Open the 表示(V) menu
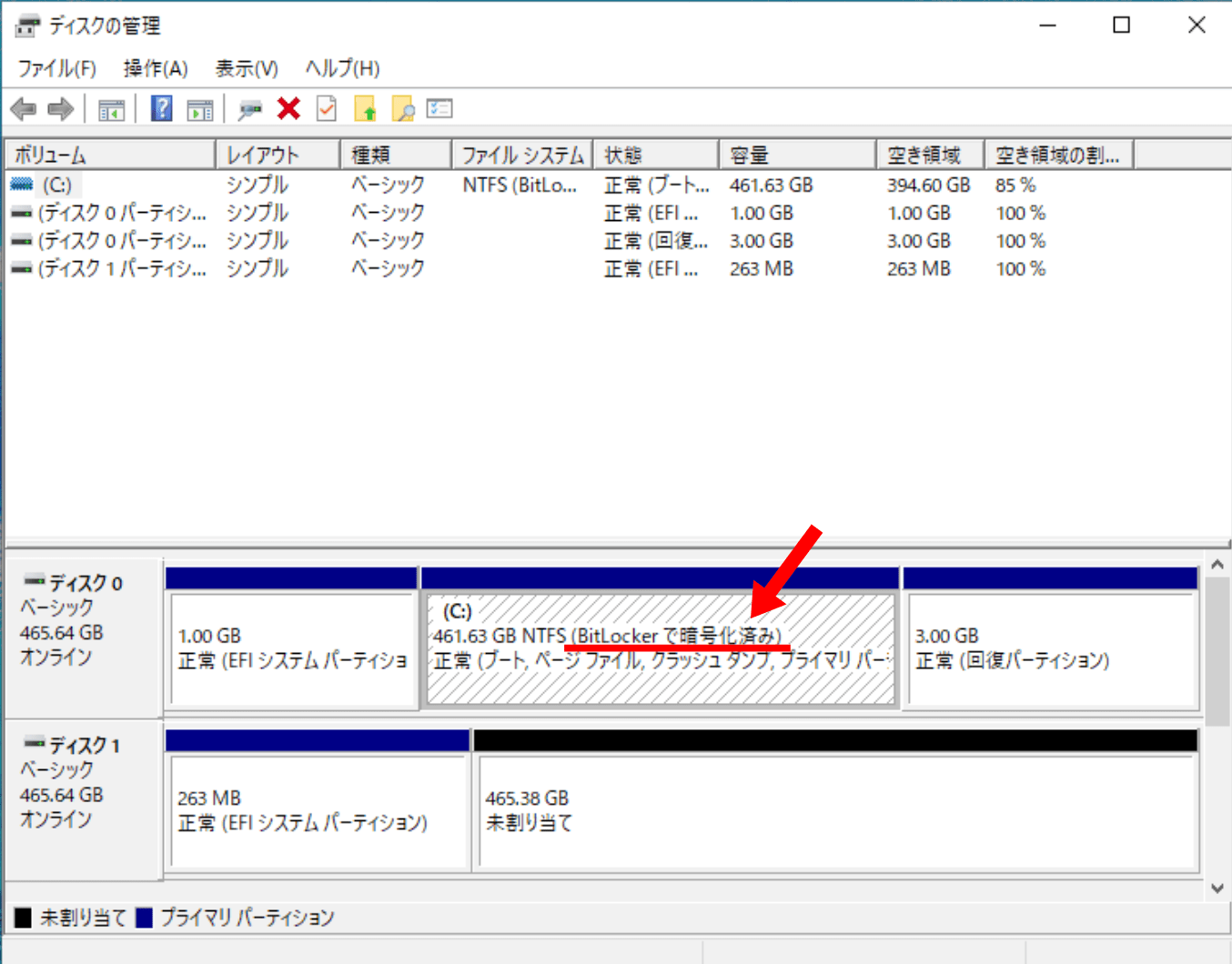Viewport: 1232px width, 964px height. tap(246, 68)
